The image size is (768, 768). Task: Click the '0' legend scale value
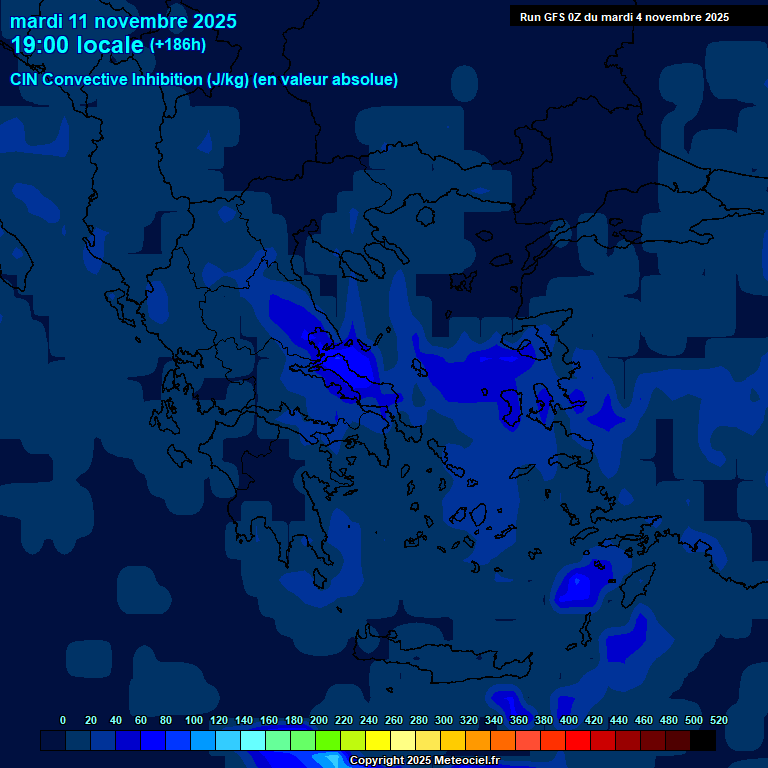click(63, 720)
